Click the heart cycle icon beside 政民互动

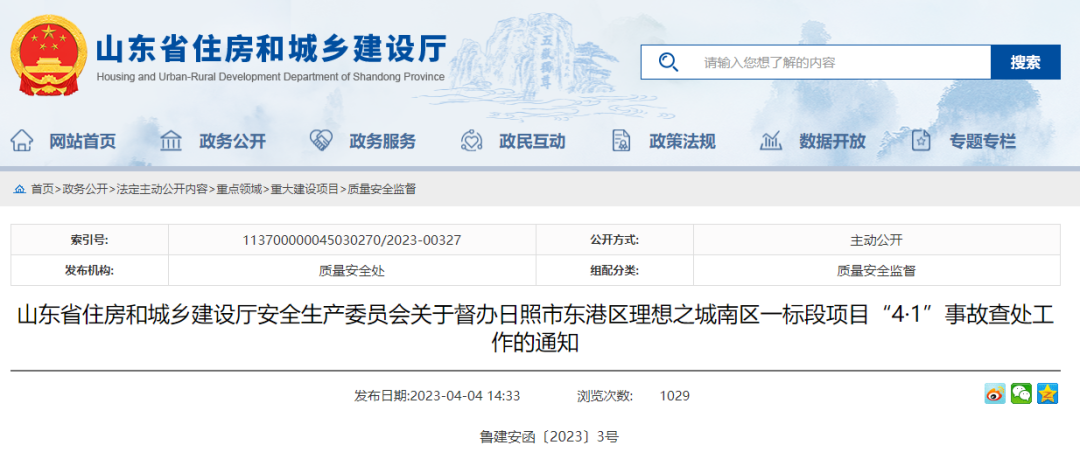click(x=470, y=141)
